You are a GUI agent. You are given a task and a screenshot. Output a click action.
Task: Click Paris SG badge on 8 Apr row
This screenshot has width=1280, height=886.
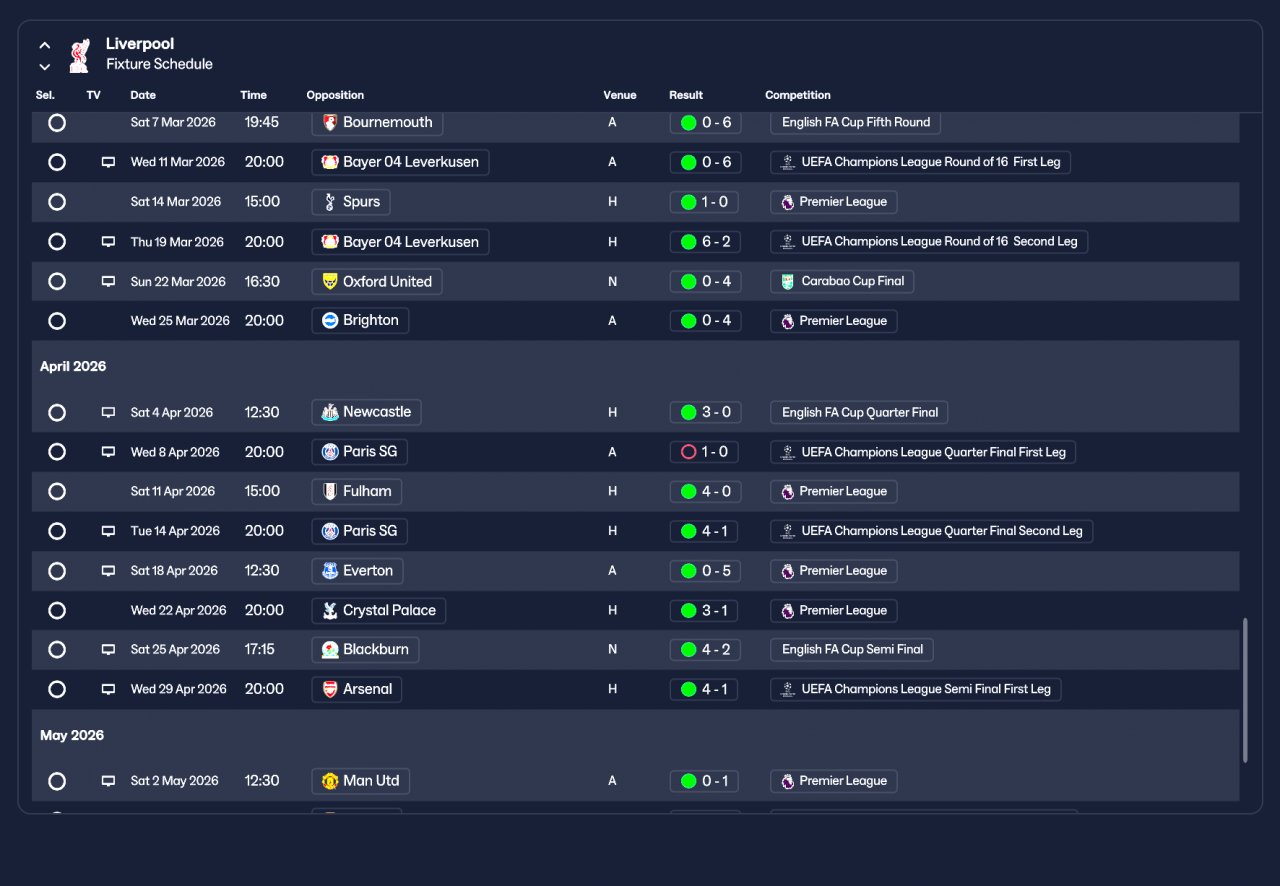(x=330, y=452)
